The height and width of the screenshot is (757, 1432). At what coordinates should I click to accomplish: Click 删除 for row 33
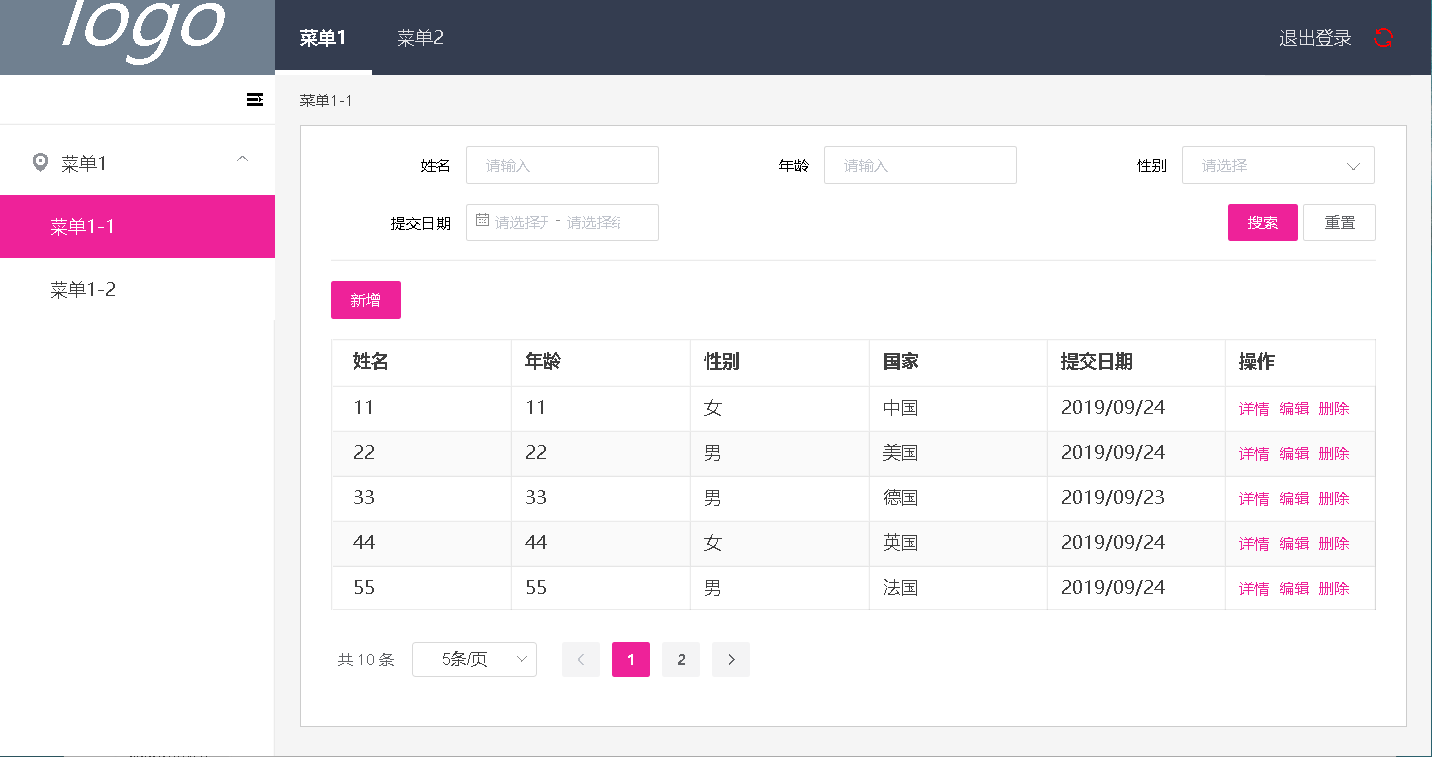pyautogui.click(x=1334, y=498)
